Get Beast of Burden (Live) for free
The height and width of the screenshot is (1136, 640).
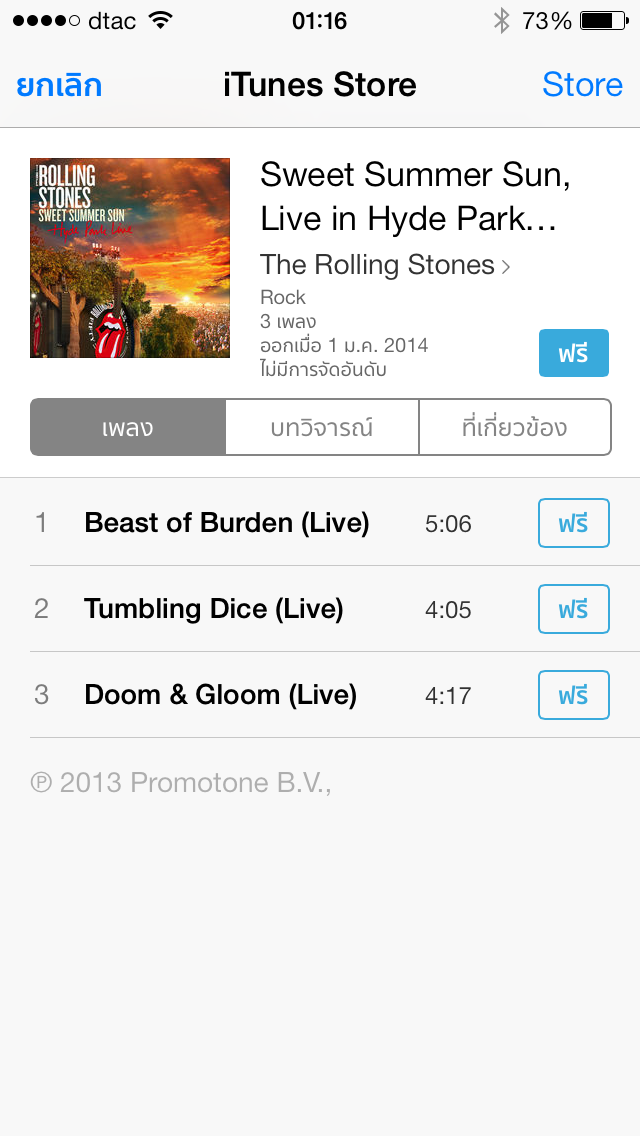coord(573,523)
